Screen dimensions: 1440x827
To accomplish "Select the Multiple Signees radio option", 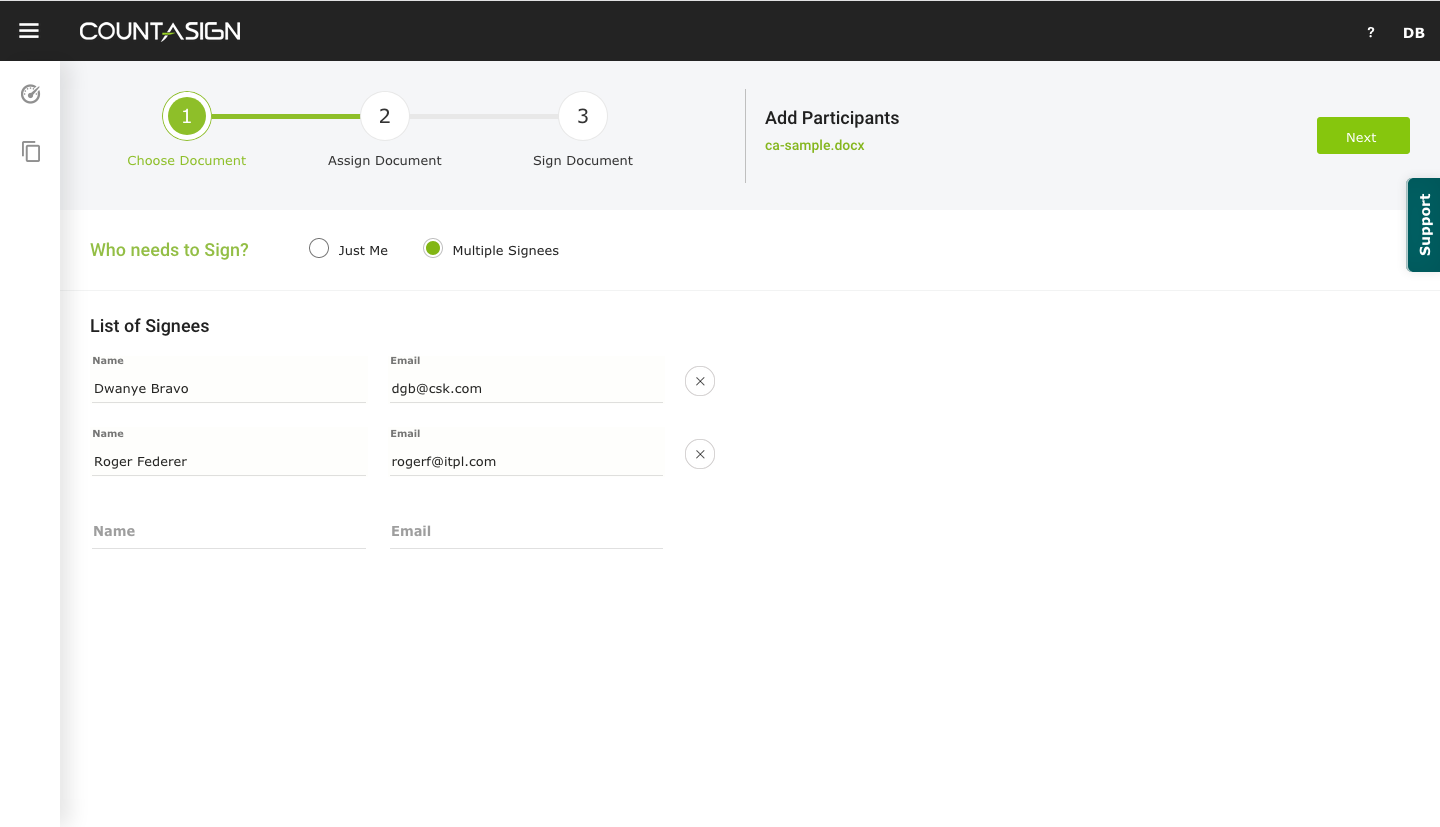I will point(433,249).
